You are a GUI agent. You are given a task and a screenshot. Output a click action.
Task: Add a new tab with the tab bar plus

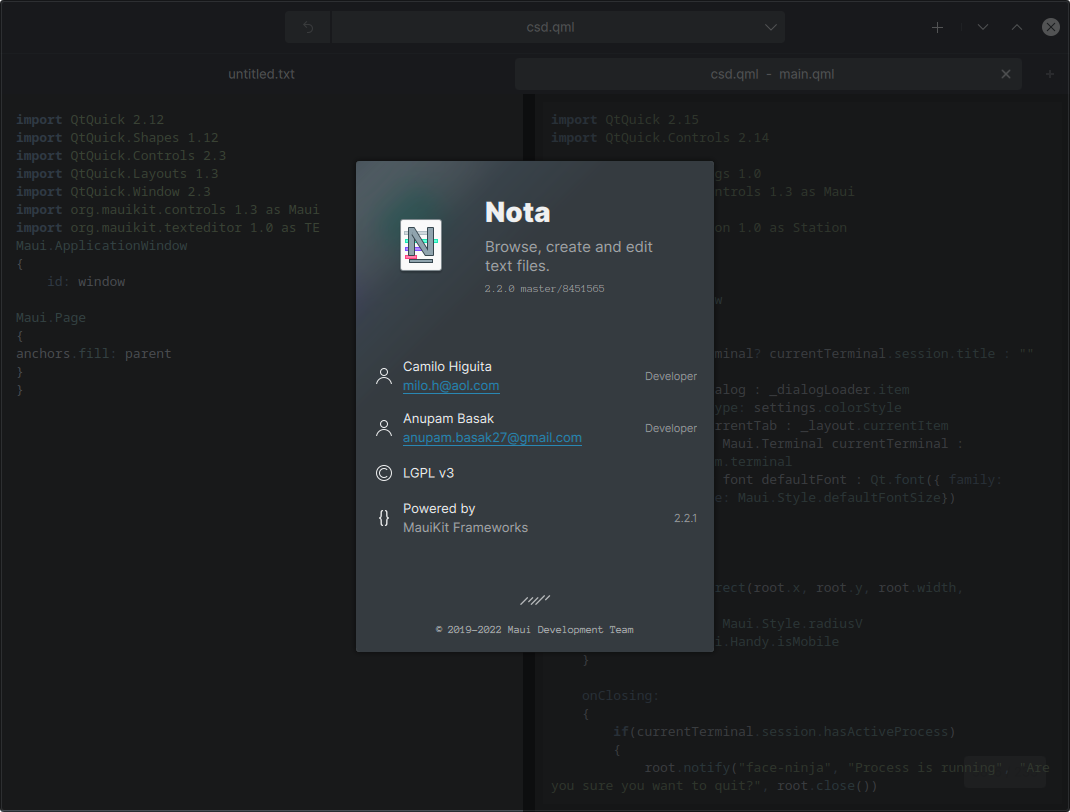tap(1050, 74)
